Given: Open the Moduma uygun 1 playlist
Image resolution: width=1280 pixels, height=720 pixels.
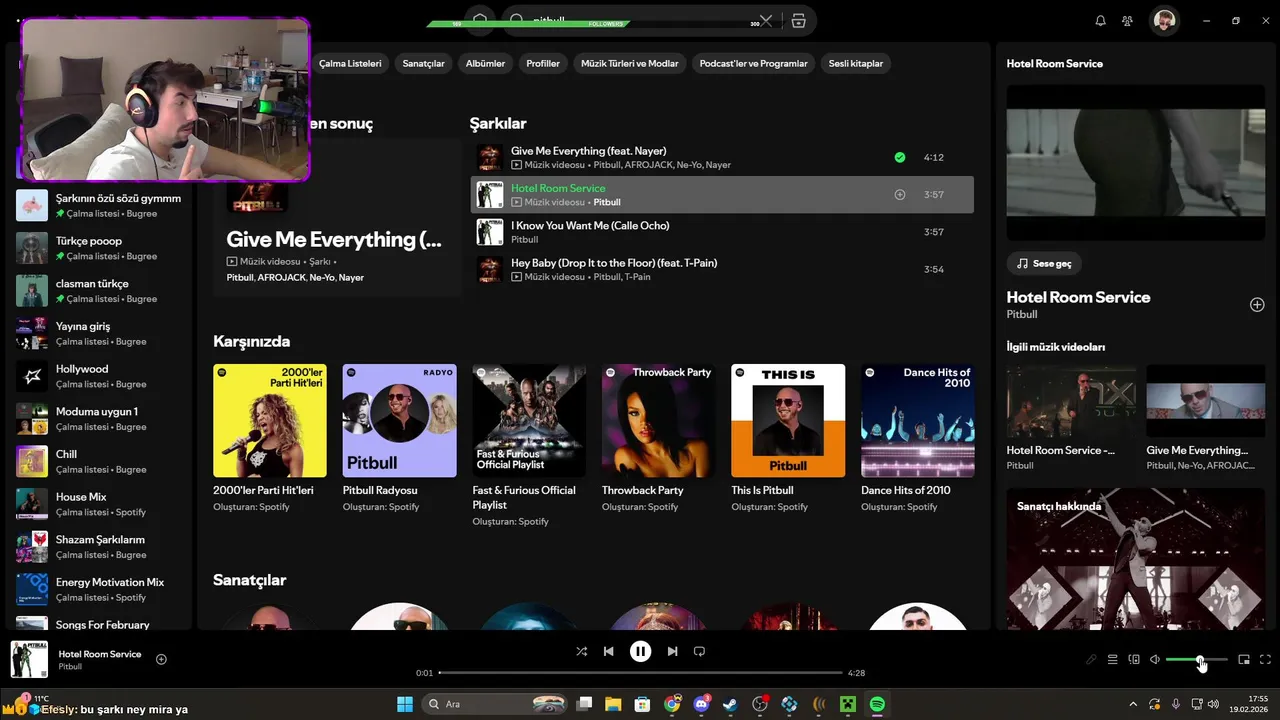Looking at the screenshot, I should pos(99,419).
